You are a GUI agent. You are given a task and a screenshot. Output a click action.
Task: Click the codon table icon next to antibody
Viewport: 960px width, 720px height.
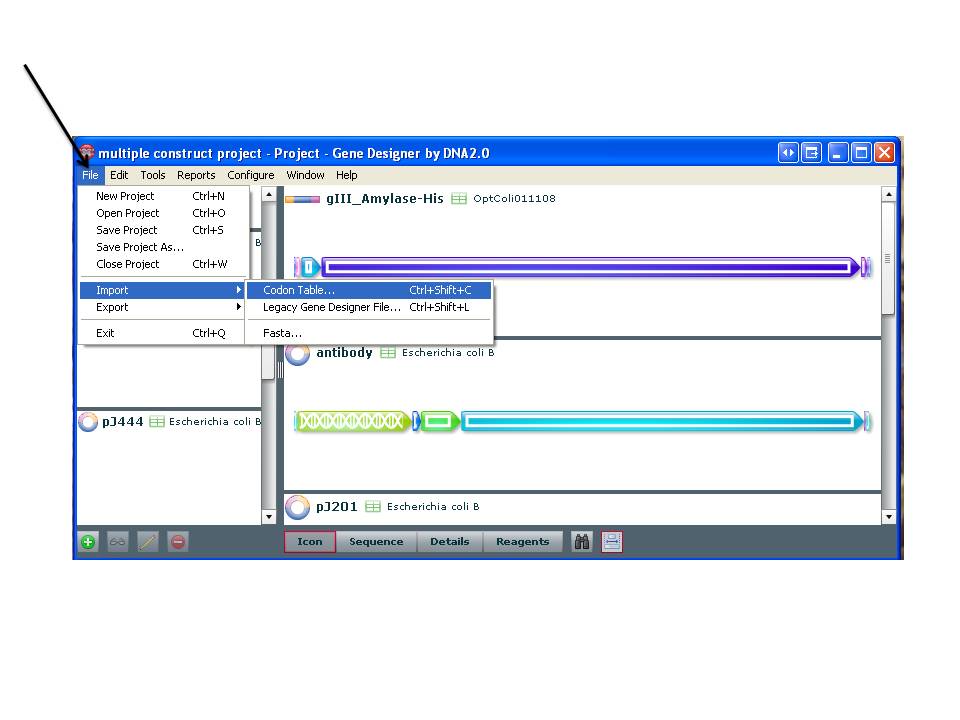pyautogui.click(x=388, y=353)
